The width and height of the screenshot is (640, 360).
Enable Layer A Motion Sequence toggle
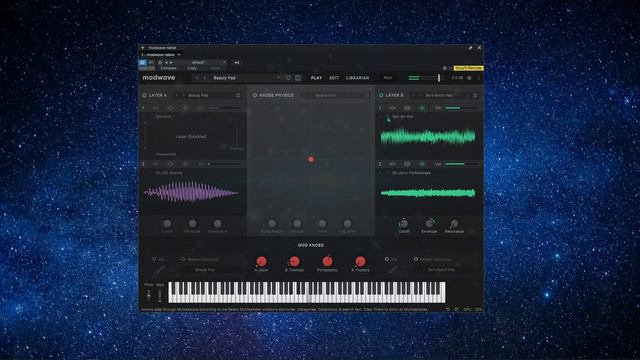click(x=183, y=259)
